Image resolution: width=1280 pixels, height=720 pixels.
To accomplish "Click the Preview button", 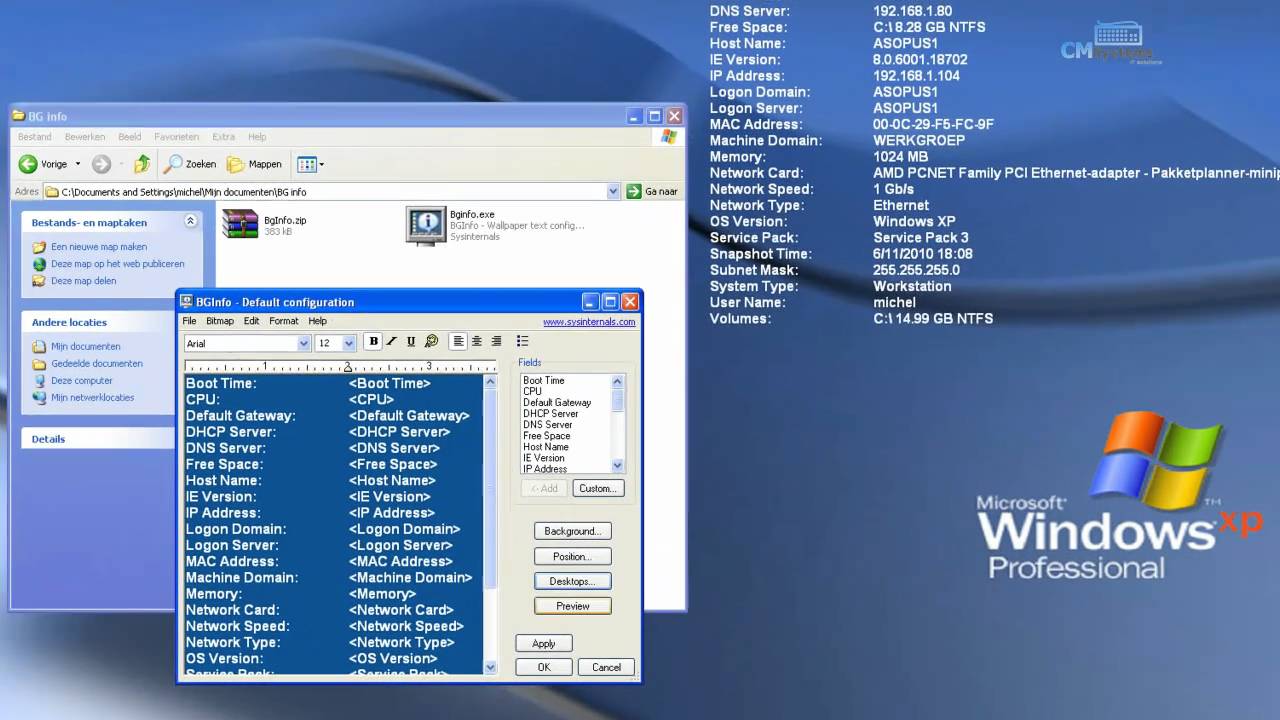I will tap(572, 606).
